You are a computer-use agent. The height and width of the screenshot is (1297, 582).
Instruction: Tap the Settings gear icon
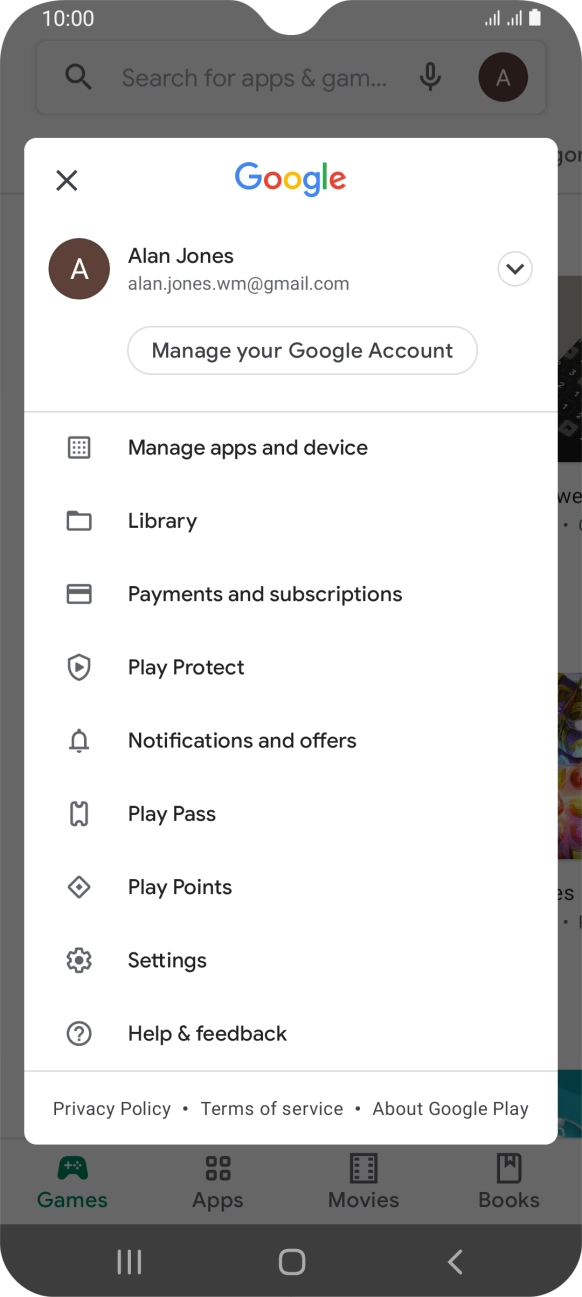click(x=79, y=960)
